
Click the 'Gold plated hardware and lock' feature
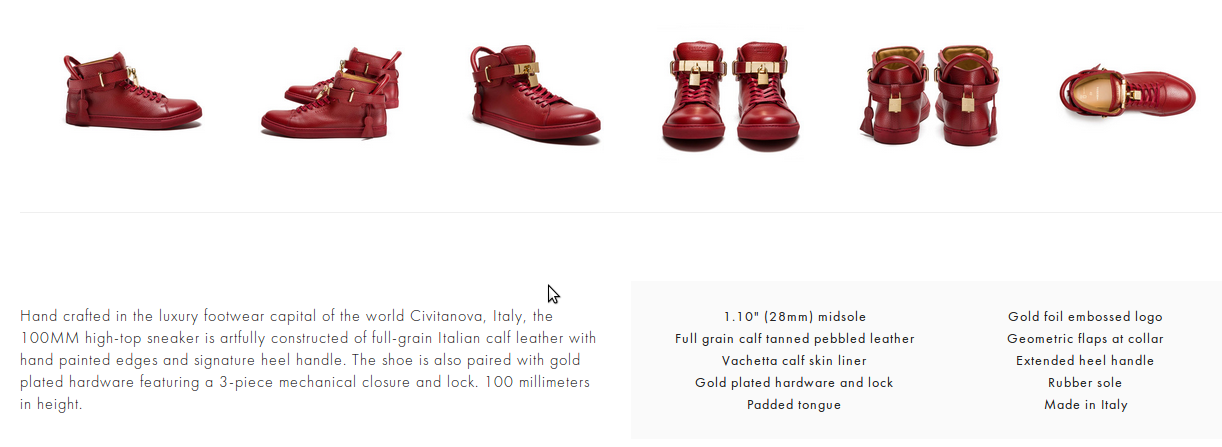(794, 383)
